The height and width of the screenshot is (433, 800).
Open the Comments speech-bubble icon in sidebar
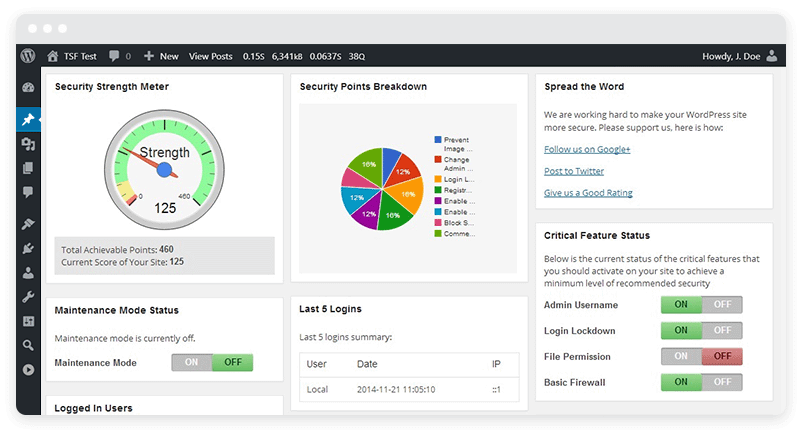(x=28, y=192)
